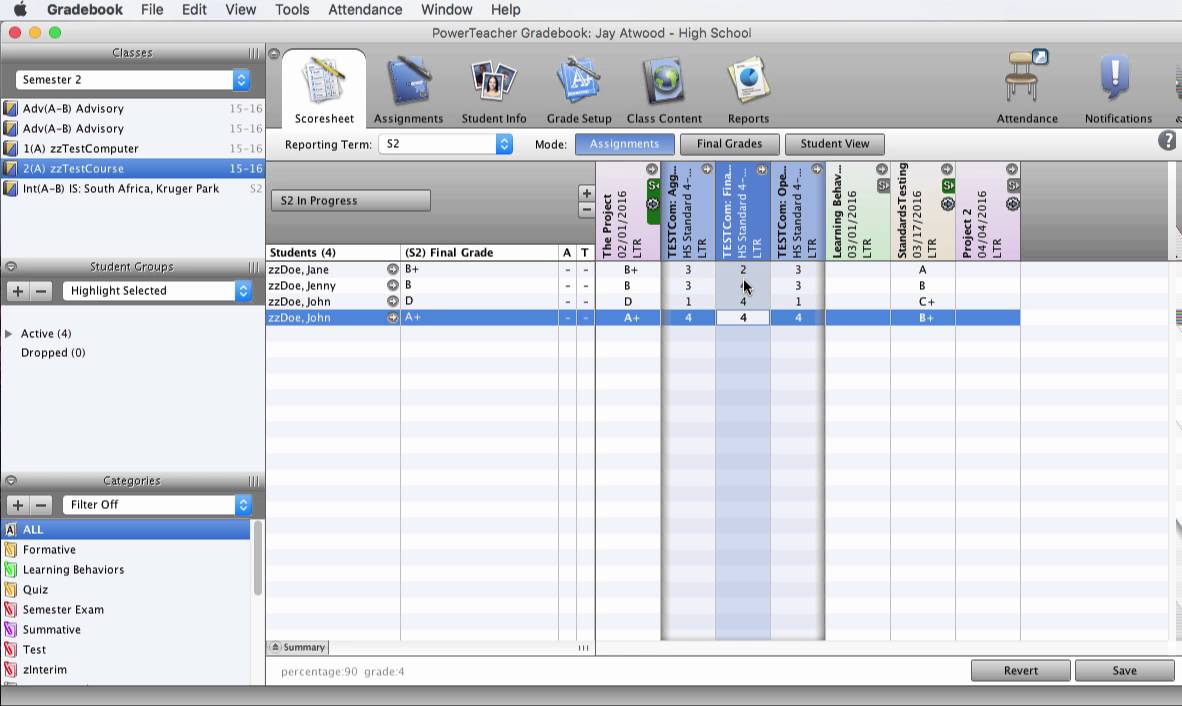Click arrow icon on TESTCom: Fina column
The image size is (1182, 706).
(x=761, y=170)
